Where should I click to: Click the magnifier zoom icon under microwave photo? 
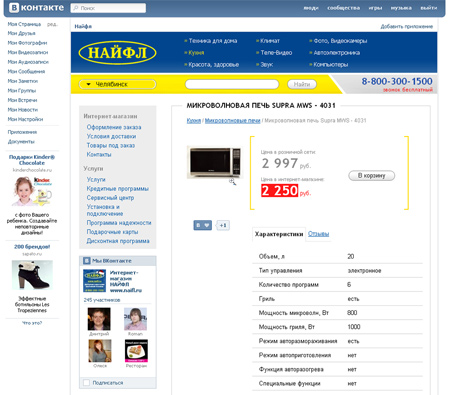click(x=232, y=182)
